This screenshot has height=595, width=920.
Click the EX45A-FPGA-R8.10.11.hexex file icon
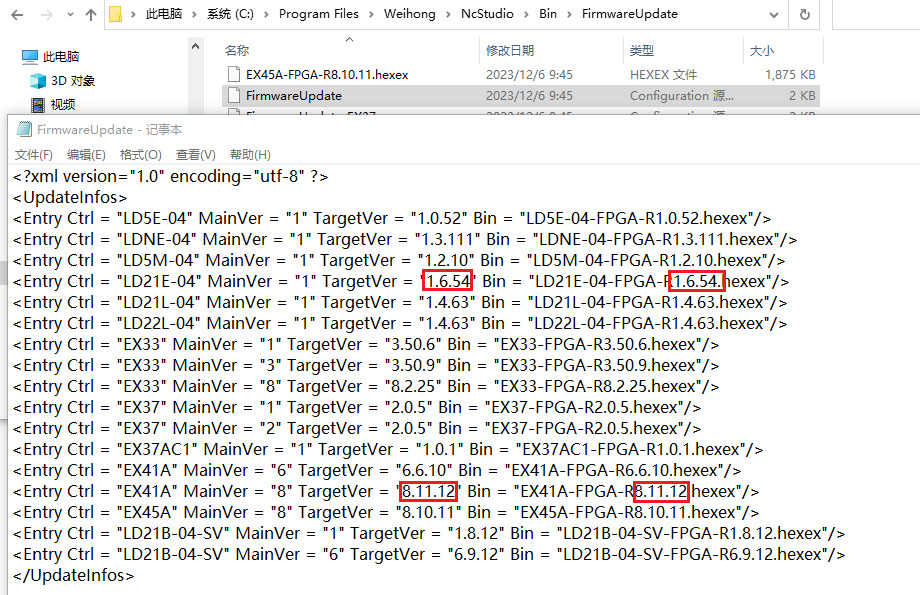(234, 74)
